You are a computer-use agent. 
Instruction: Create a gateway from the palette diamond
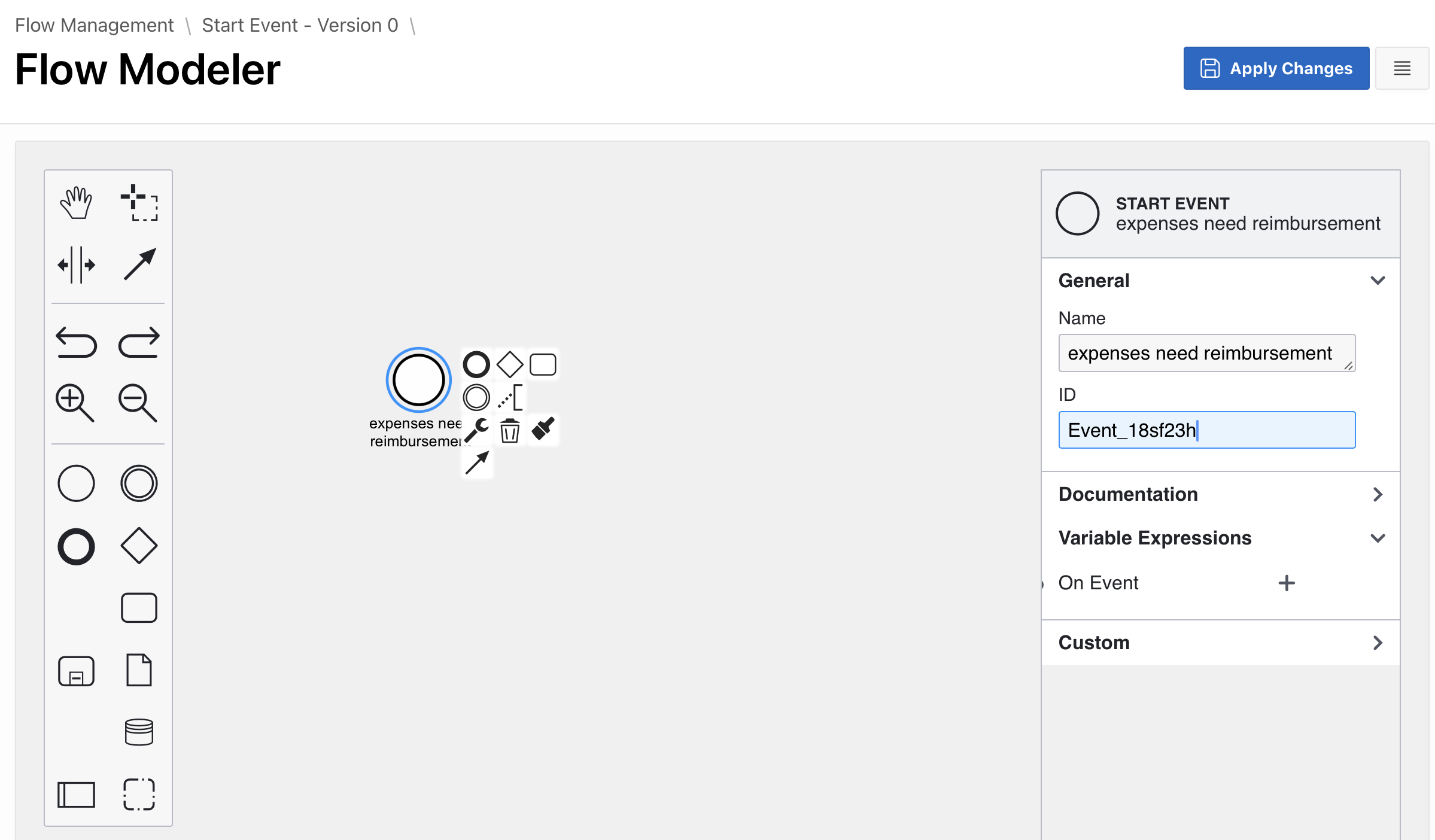point(139,546)
